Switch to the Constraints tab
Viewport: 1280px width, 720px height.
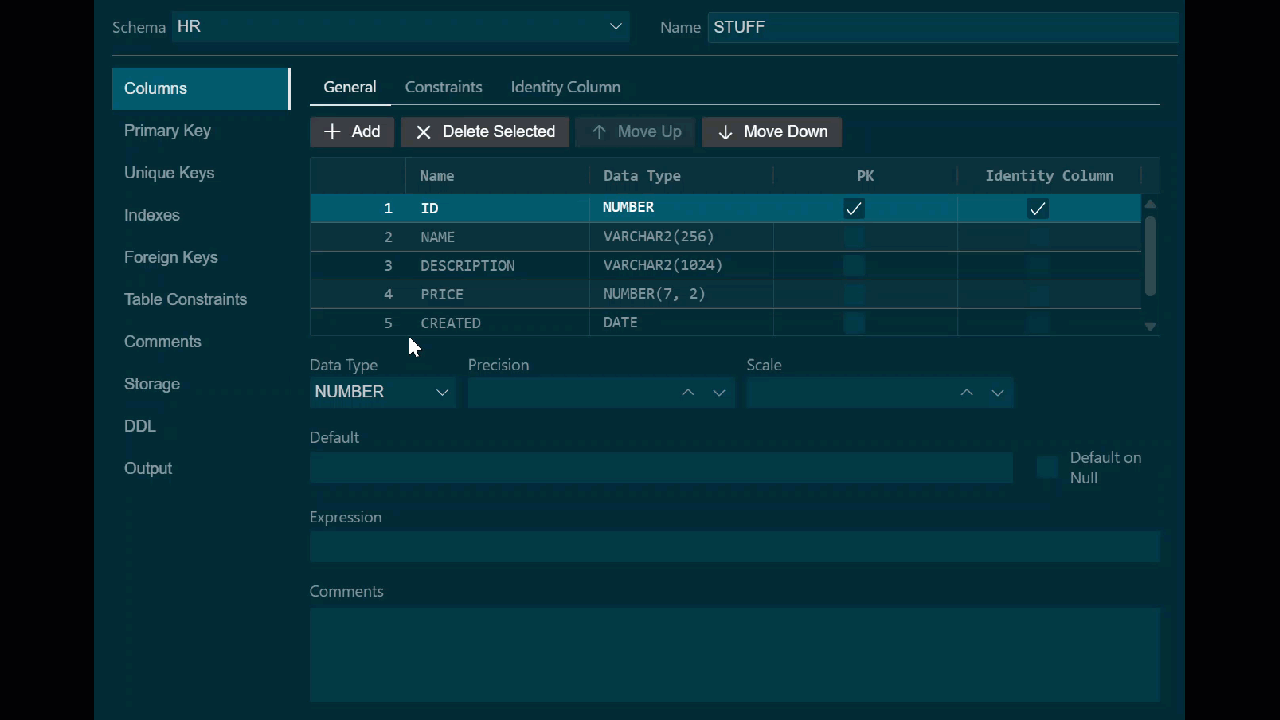click(x=443, y=87)
